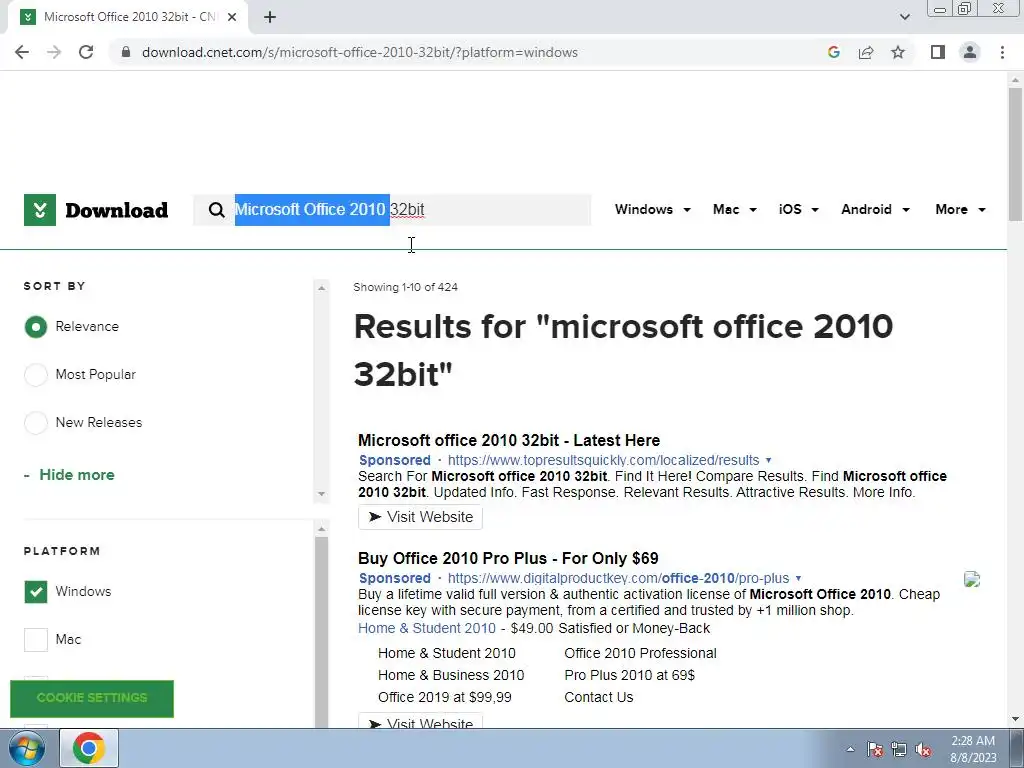The width and height of the screenshot is (1024, 768).
Task: Open Home & Student 2010 sitelink
Action: 447,653
